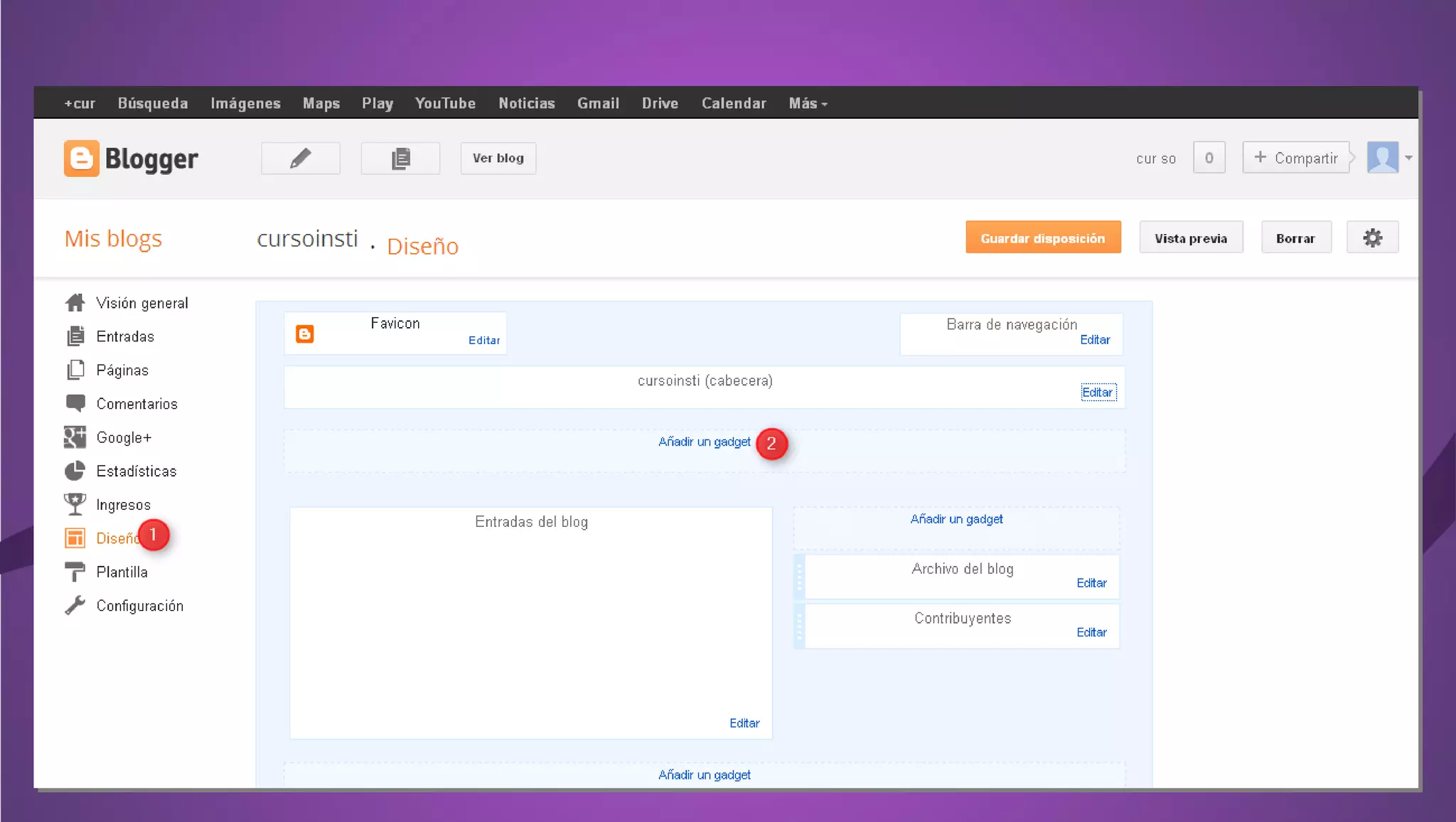Click Añadir un gadget below header

click(x=704, y=442)
